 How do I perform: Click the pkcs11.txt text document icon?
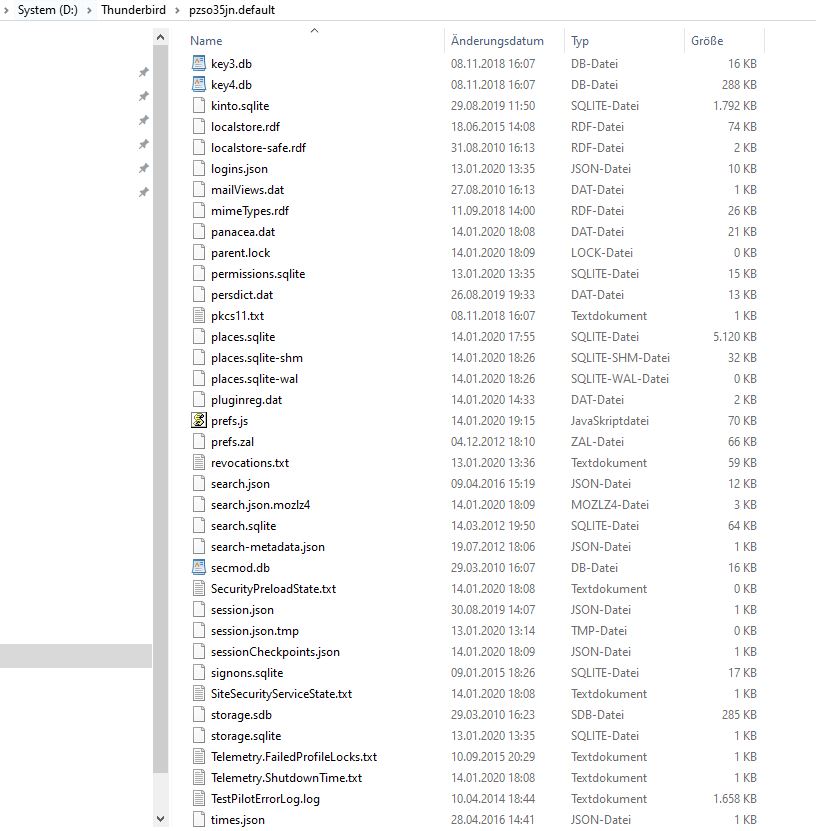tap(199, 316)
